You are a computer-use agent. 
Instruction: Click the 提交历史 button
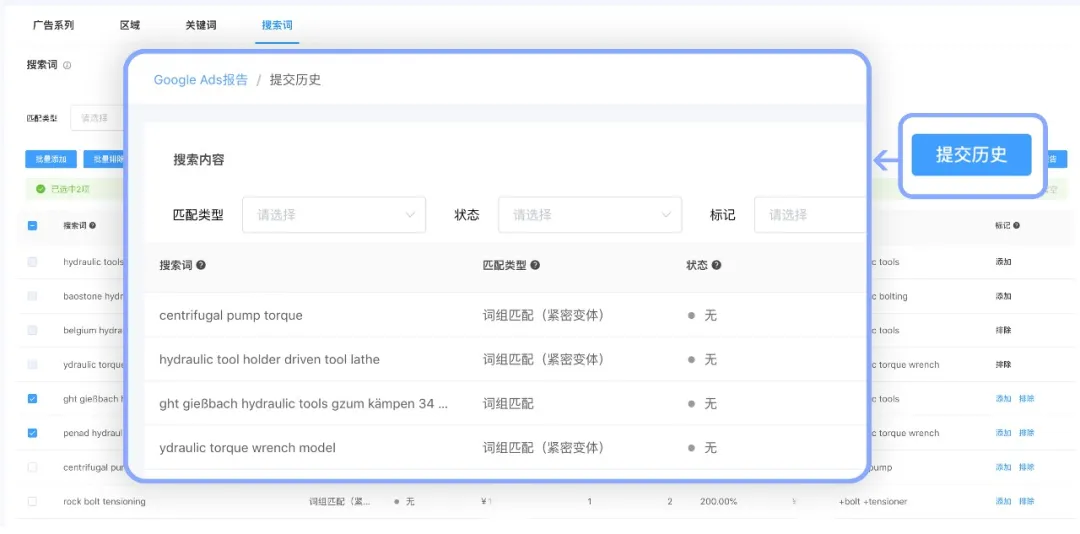click(971, 155)
